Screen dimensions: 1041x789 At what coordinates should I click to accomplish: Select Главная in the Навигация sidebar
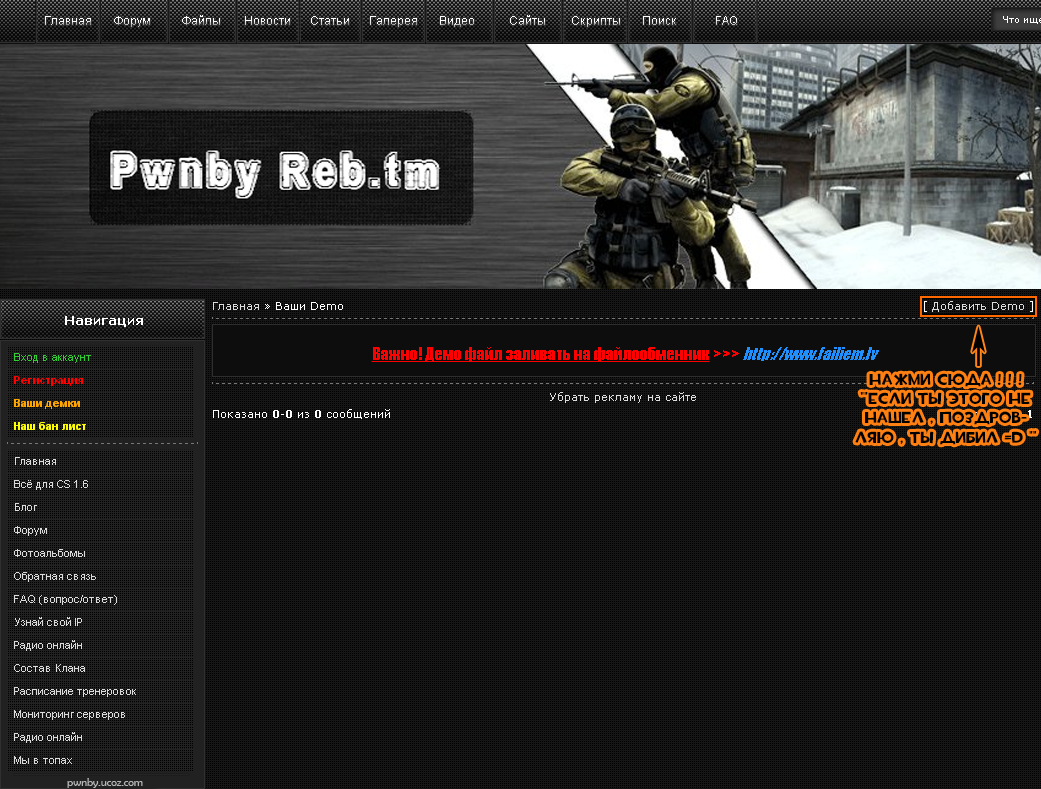tap(35, 461)
